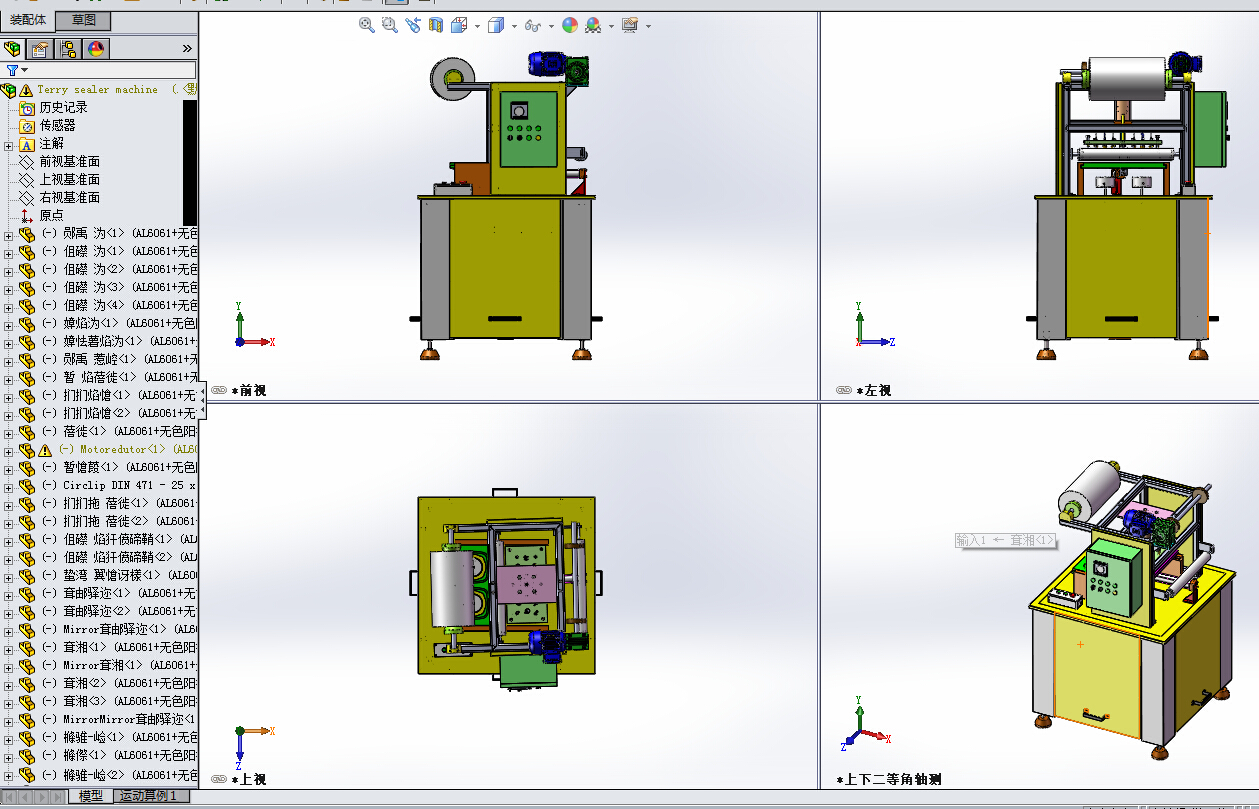This screenshot has height=809, width=1259.
Task: Click the 历史记录 folder item
Action: pyautogui.click(x=63, y=107)
